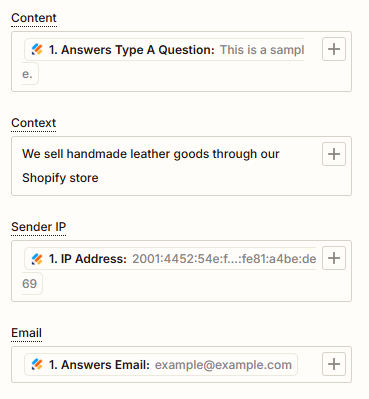Click the Context field label
The image size is (369, 399).
tap(33, 123)
